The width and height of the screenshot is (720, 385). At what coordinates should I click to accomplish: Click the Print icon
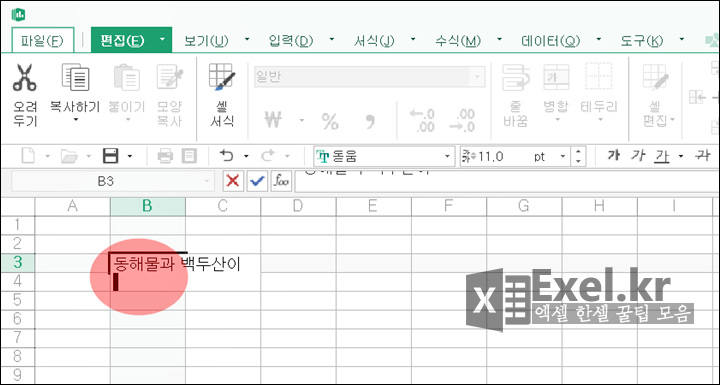(165, 156)
